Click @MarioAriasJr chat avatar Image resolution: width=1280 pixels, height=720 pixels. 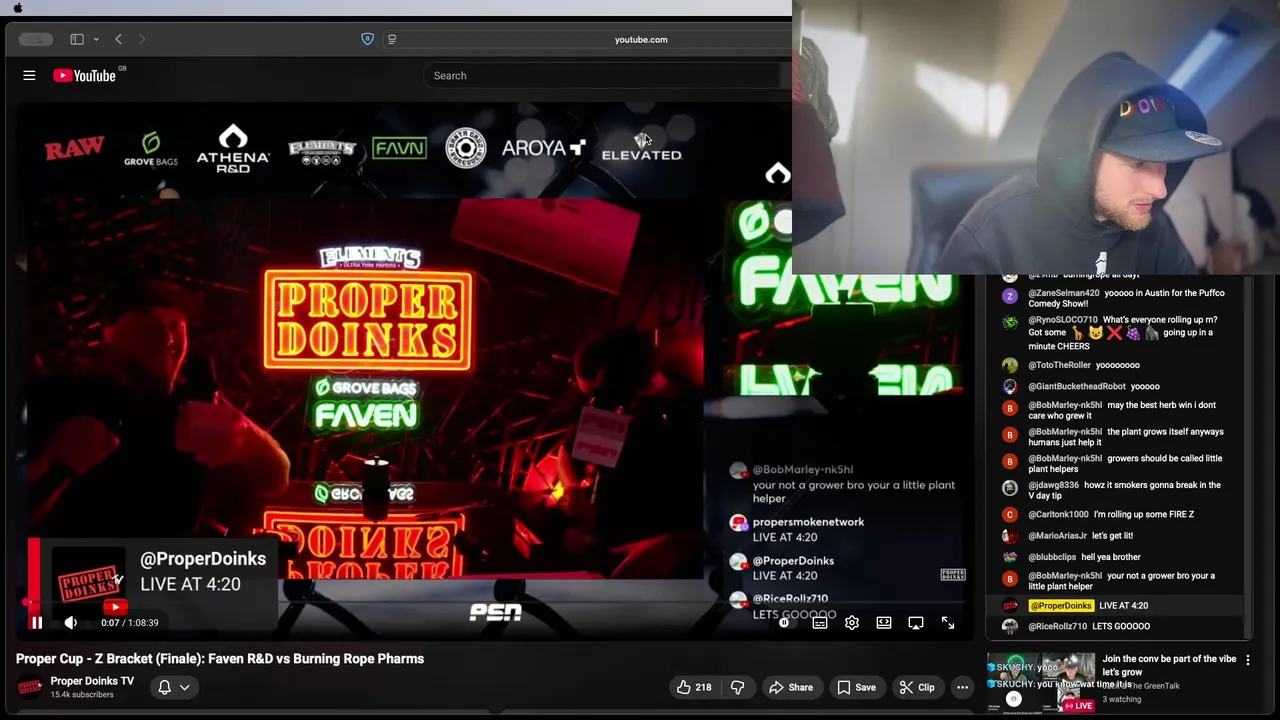coord(1010,536)
